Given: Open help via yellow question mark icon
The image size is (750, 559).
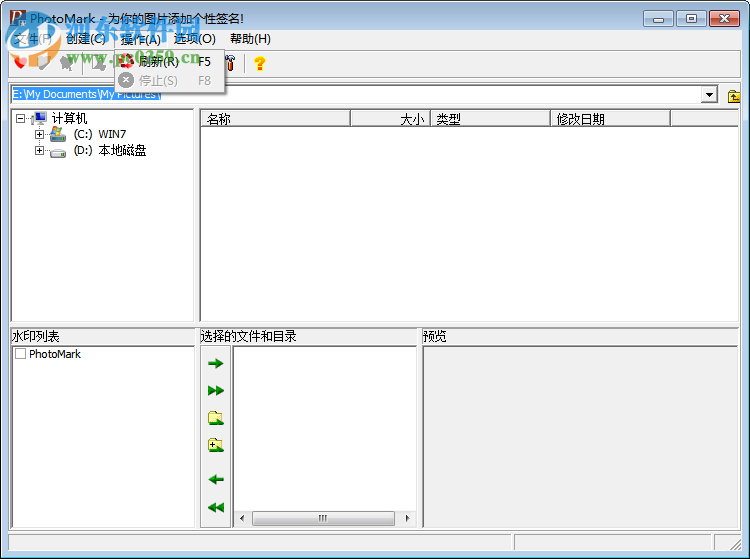Looking at the screenshot, I should (260, 63).
